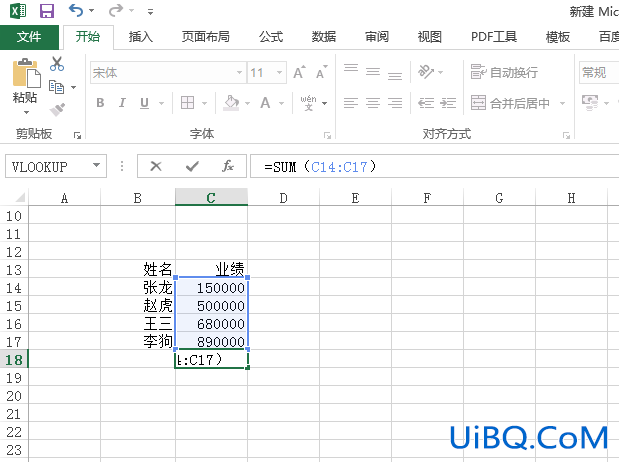The width and height of the screenshot is (619, 462).
Task: Switch to the 公式 tab
Action: 271,37
